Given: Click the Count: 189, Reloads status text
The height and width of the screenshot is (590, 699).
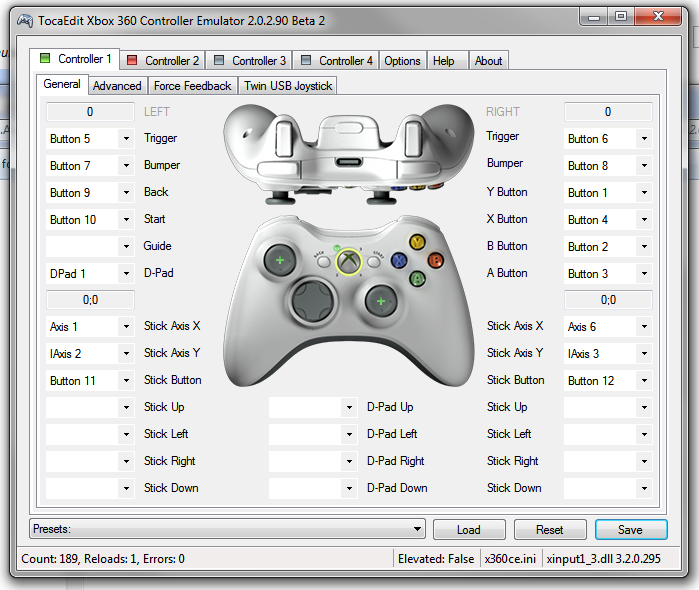Looking at the screenshot, I should click(103, 559).
